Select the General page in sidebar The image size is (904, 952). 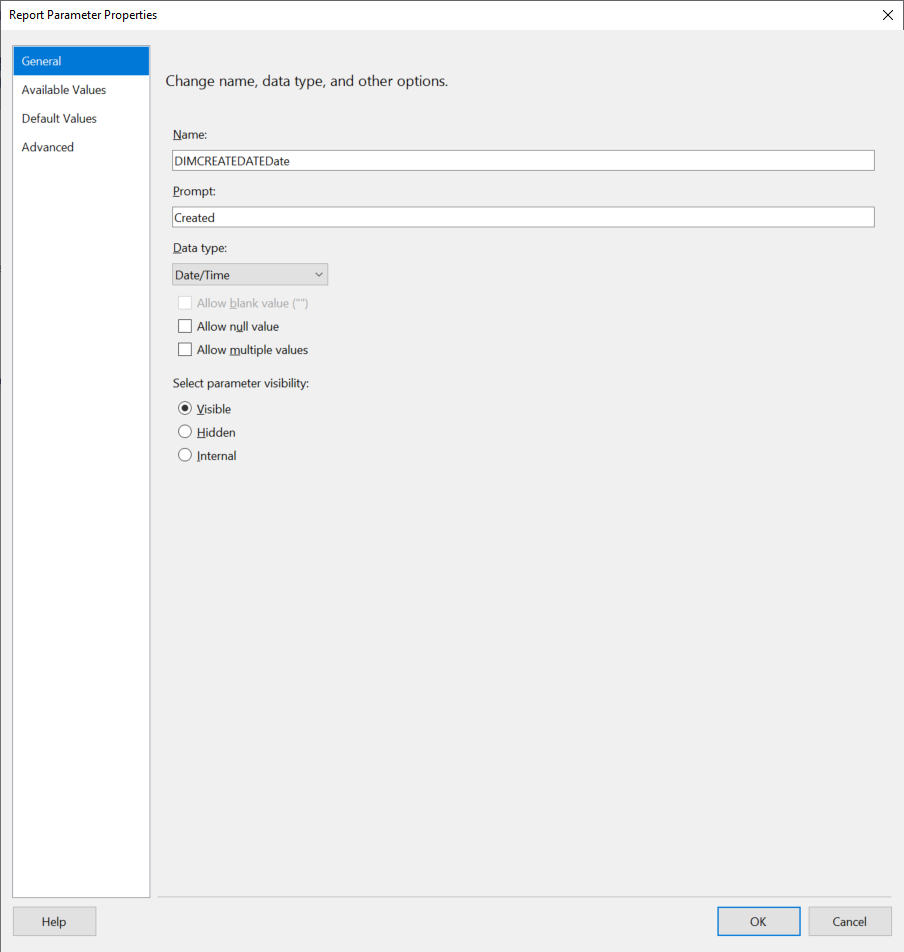pos(42,61)
